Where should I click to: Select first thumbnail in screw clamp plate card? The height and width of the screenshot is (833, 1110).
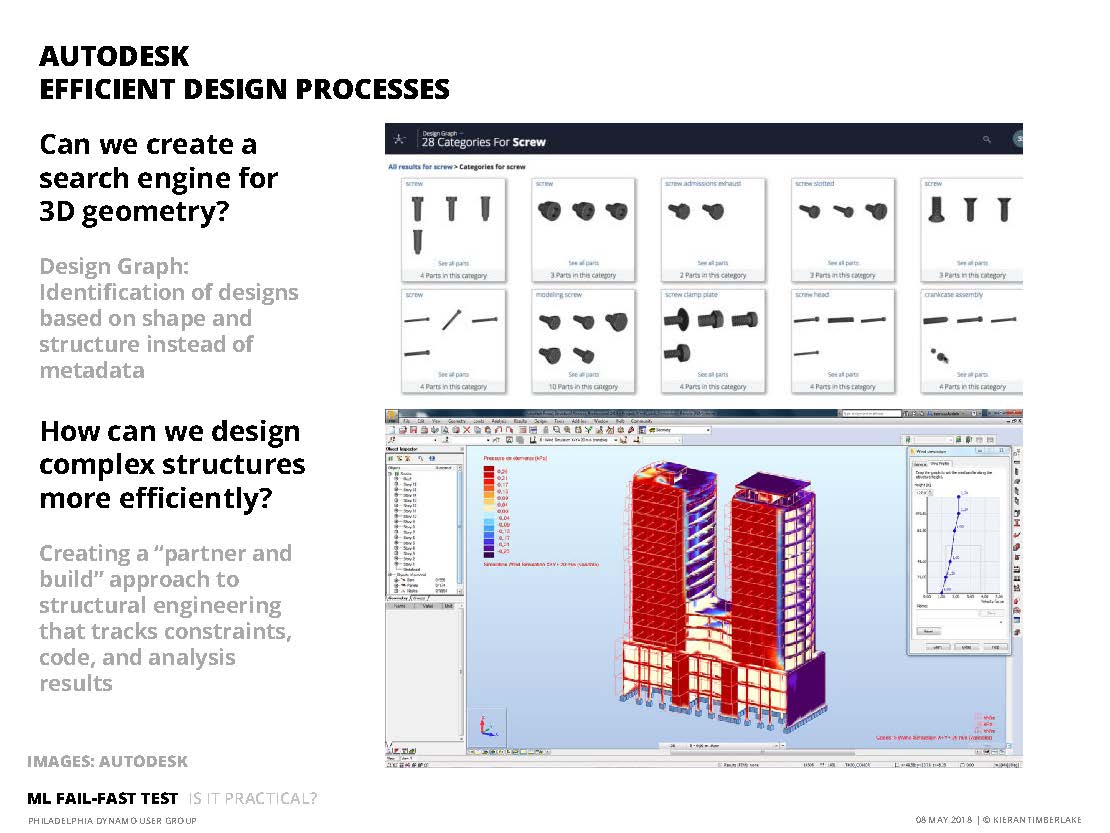677,321
